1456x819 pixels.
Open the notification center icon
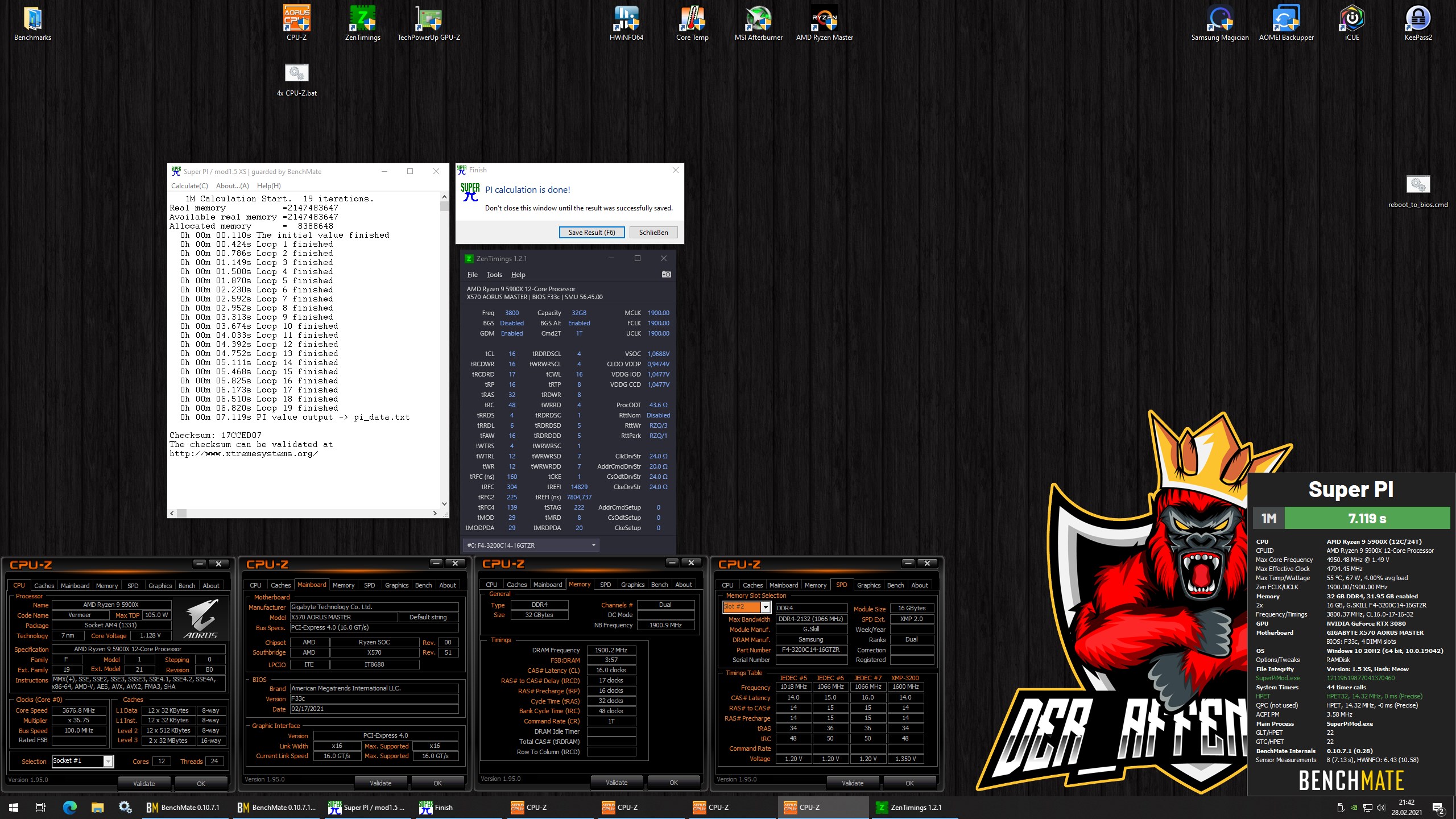pyautogui.click(x=1438, y=807)
